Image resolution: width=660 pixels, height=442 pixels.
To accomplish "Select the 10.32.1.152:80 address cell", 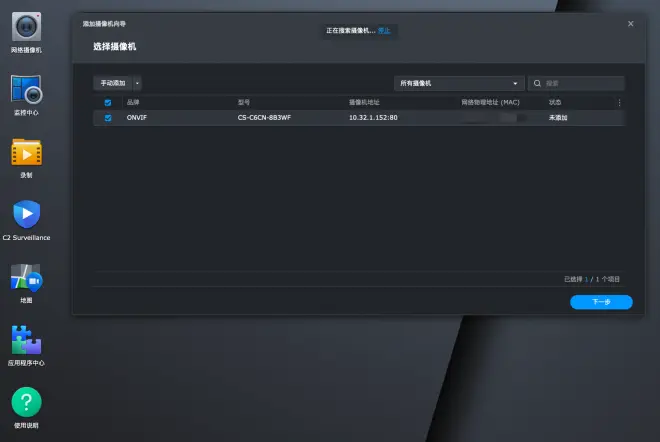I will (x=373, y=118).
